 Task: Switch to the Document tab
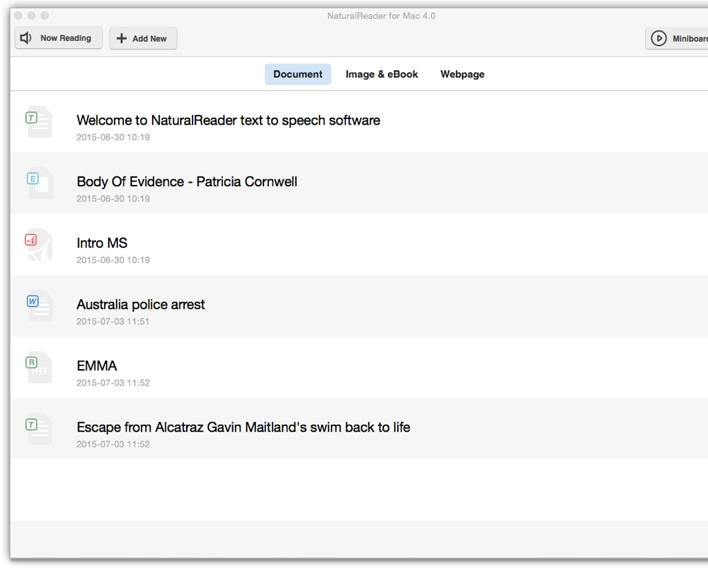pyautogui.click(x=298, y=74)
